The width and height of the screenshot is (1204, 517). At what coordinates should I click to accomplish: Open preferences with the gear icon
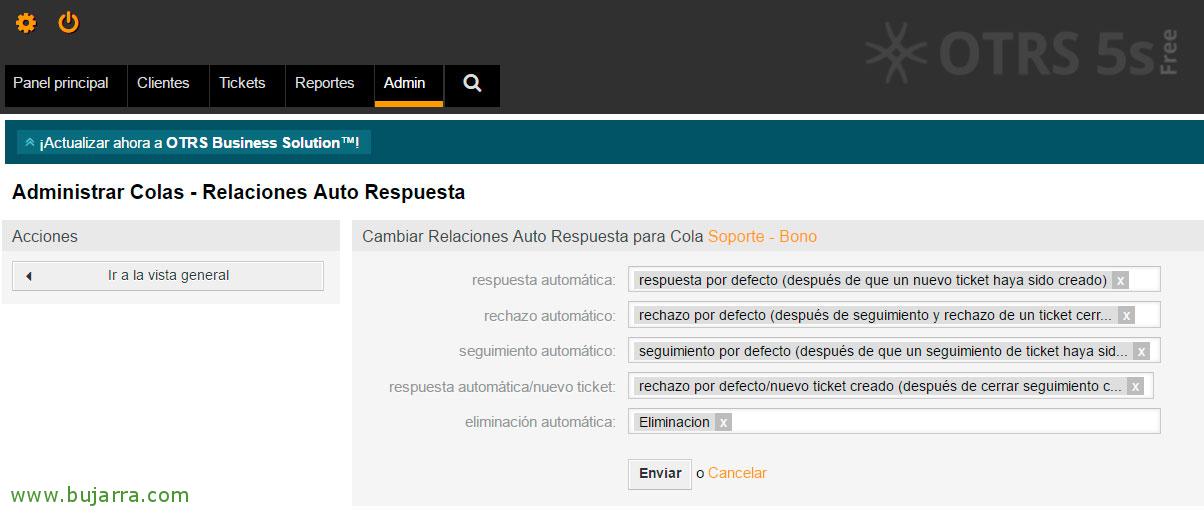(x=26, y=23)
